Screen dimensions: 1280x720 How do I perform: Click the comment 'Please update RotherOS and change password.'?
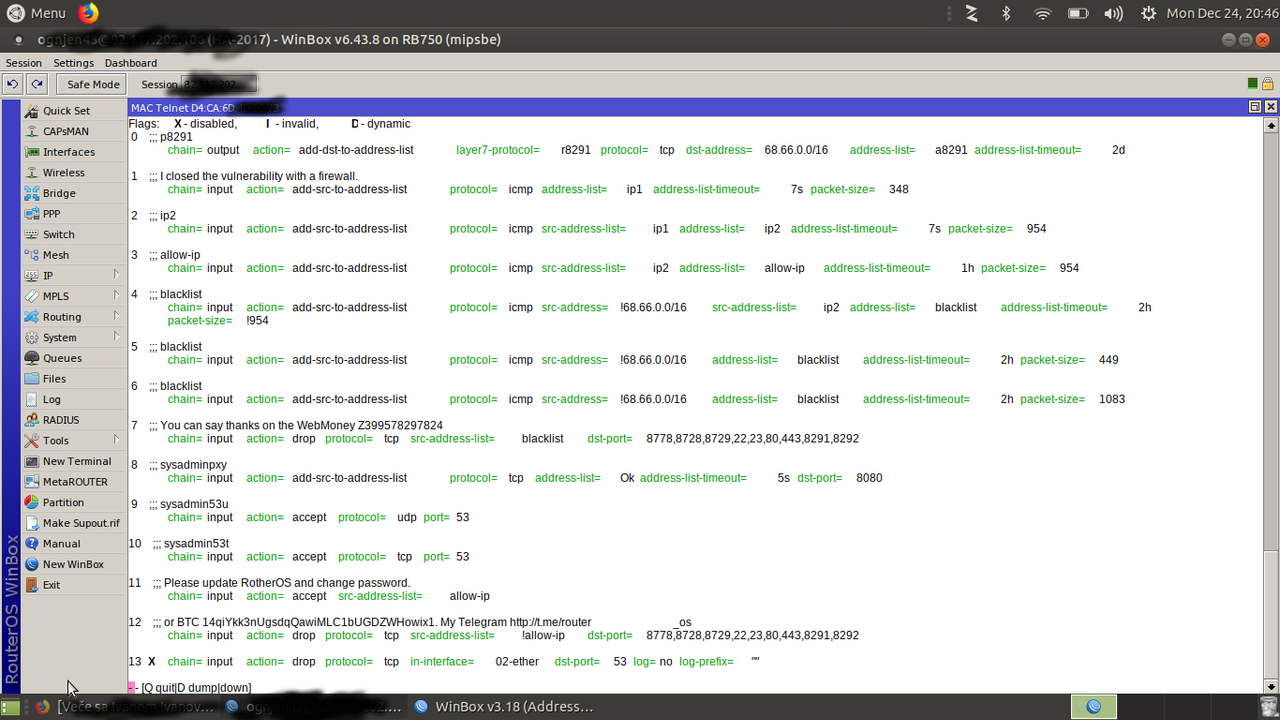287,583
